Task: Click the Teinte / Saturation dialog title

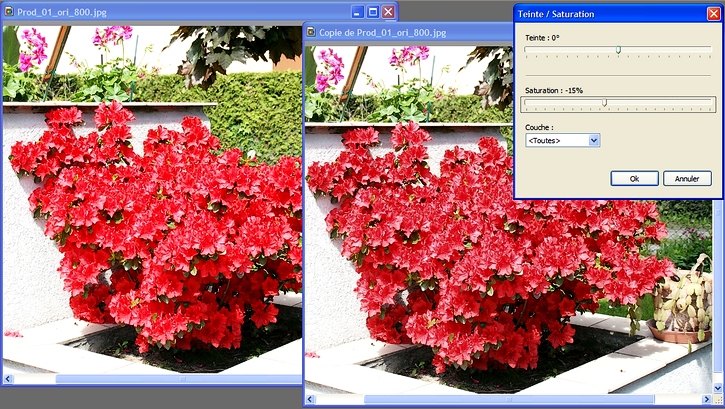Action: coord(556,14)
